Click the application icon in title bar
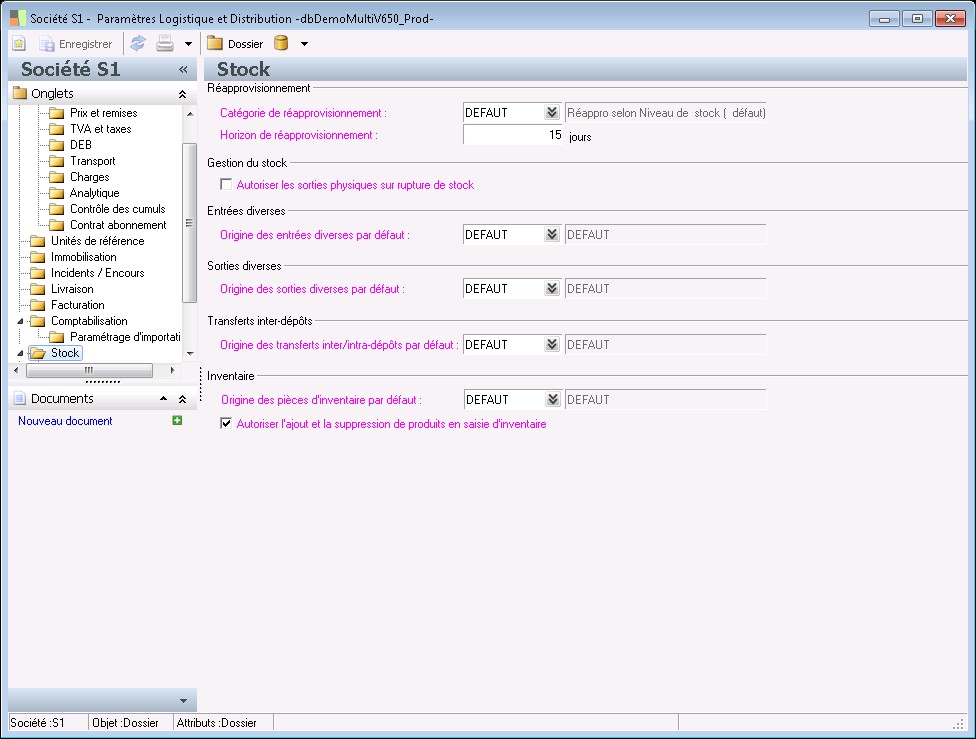The image size is (976, 739). 18,18
